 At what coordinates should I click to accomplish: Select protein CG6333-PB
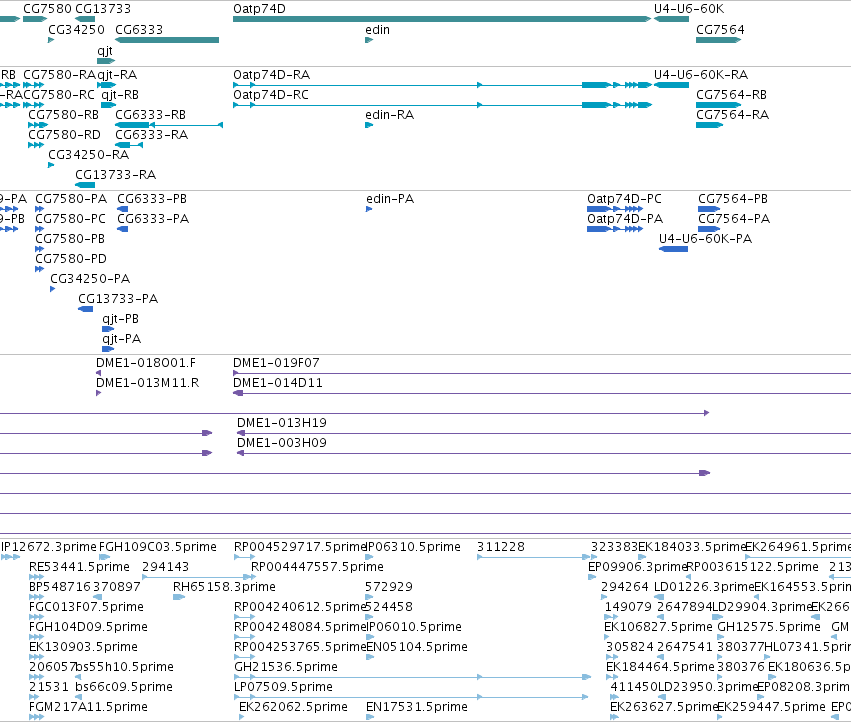[123, 209]
